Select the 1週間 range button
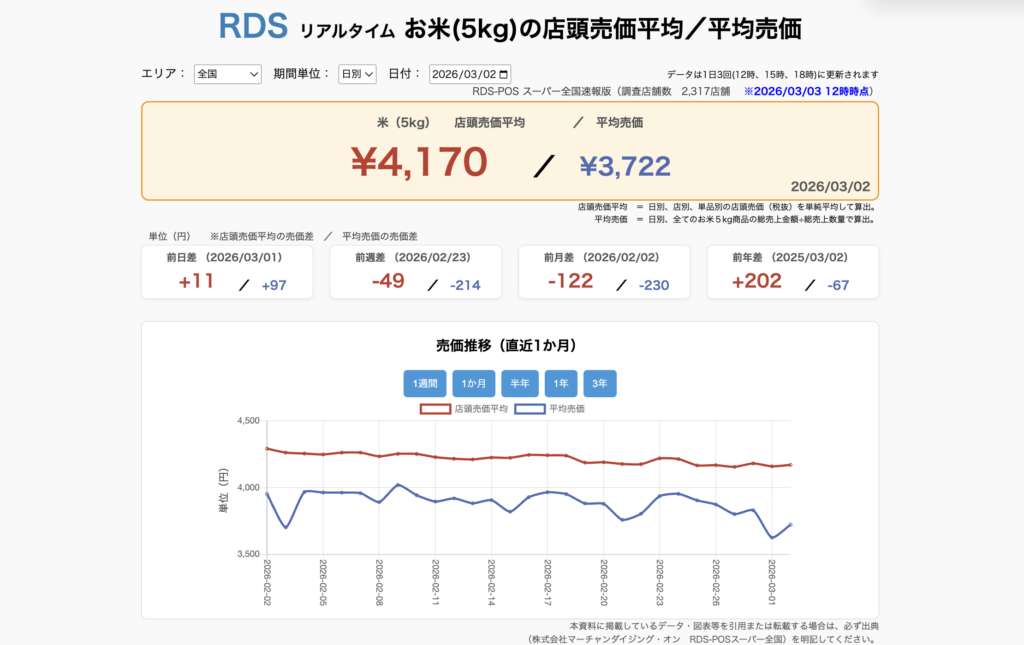 pos(424,383)
